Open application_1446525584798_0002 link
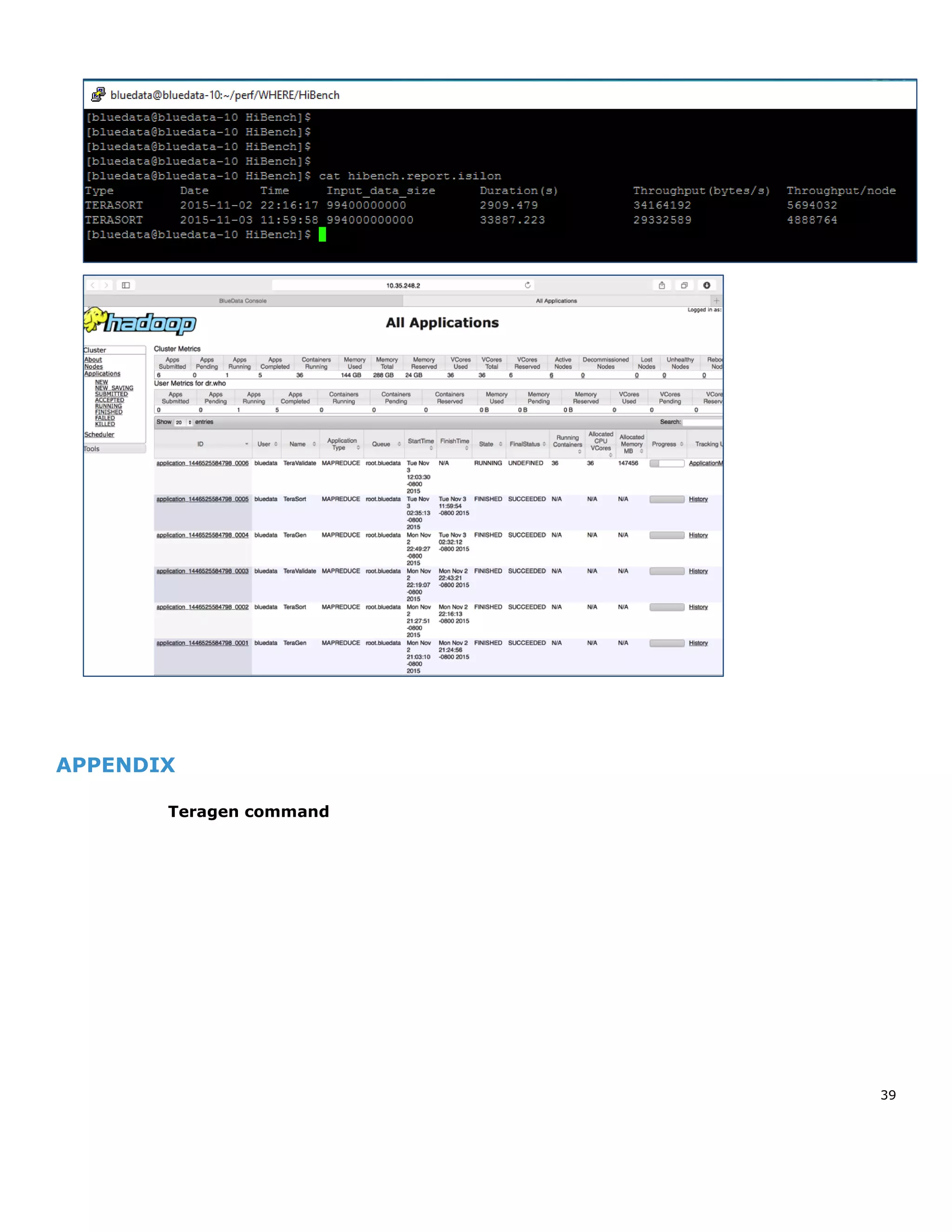This screenshot has width=952, height=1232. pyautogui.click(x=203, y=607)
